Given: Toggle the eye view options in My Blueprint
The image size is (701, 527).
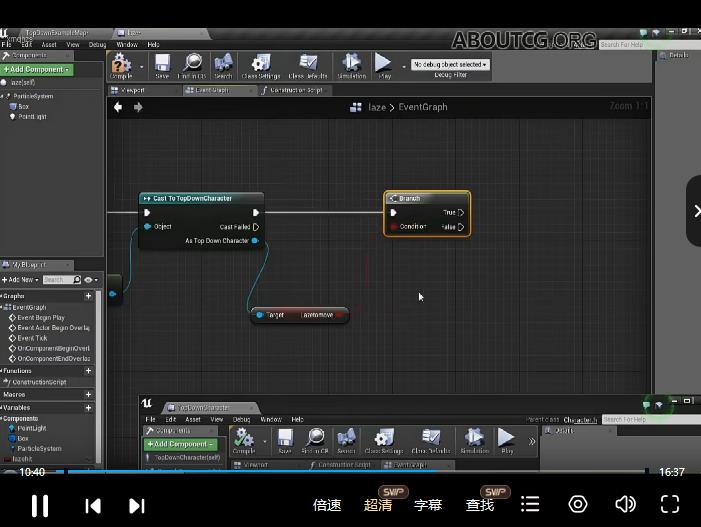Looking at the screenshot, I should 90,280.
